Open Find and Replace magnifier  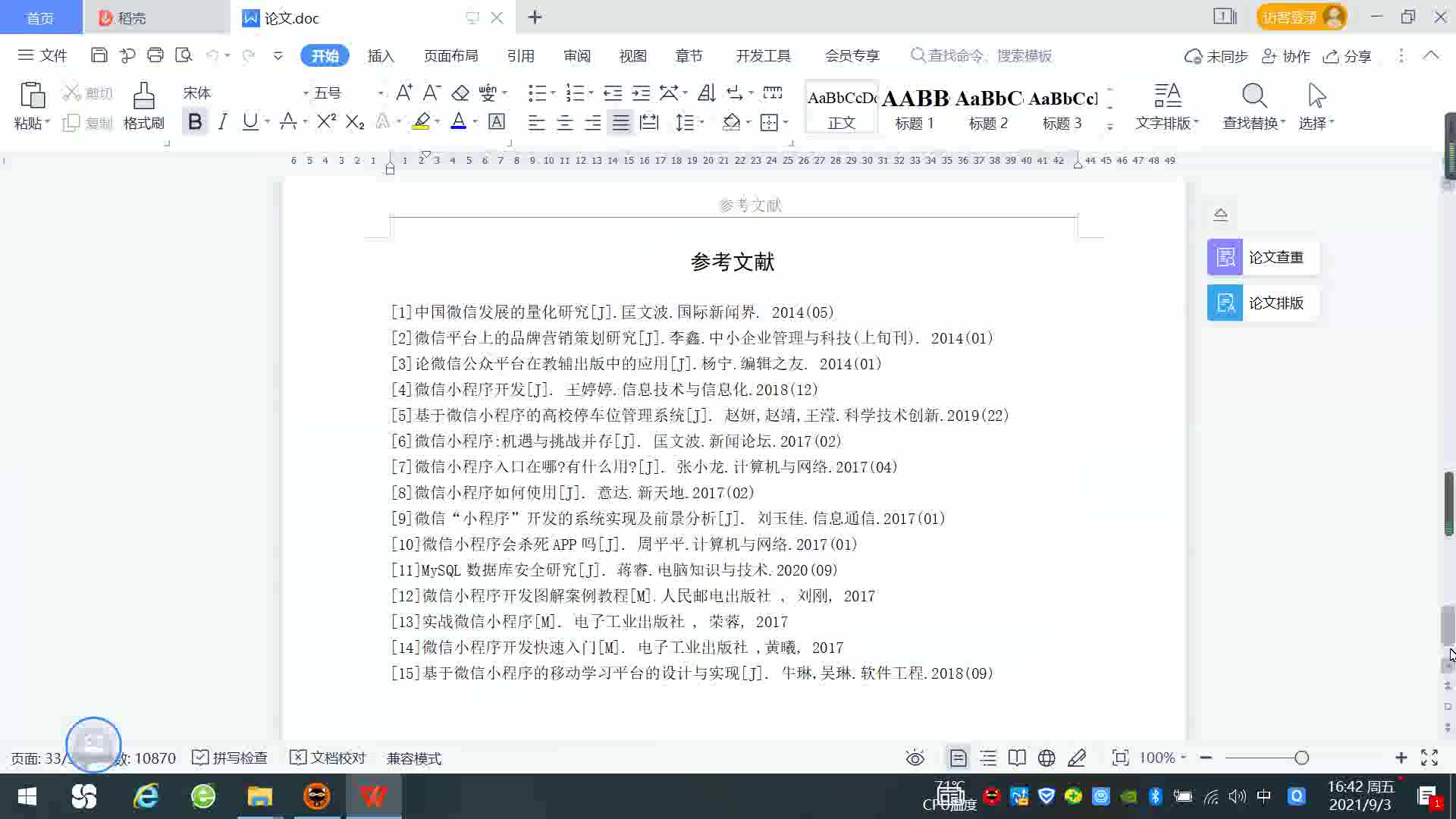[x=1254, y=96]
